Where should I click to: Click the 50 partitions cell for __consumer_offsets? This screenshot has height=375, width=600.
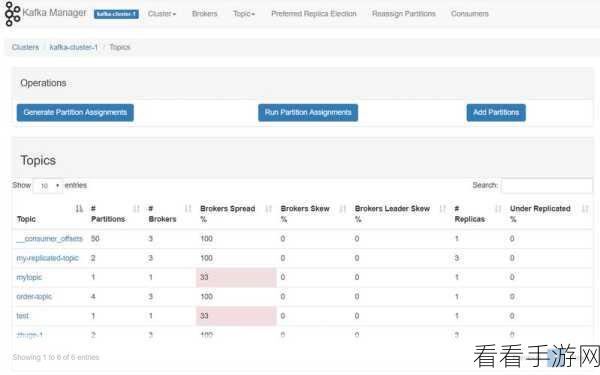(95, 239)
